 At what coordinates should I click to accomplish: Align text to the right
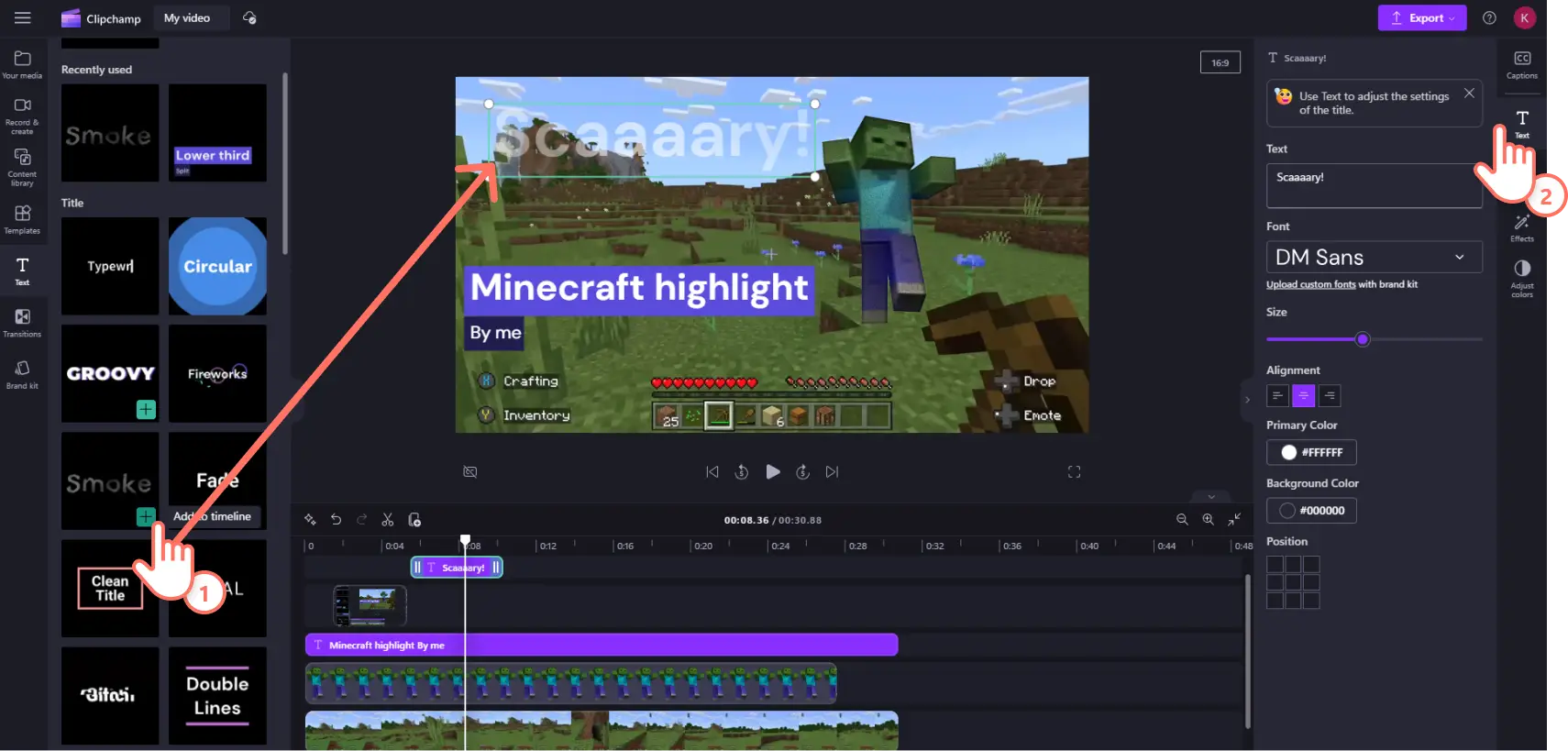coord(1330,395)
